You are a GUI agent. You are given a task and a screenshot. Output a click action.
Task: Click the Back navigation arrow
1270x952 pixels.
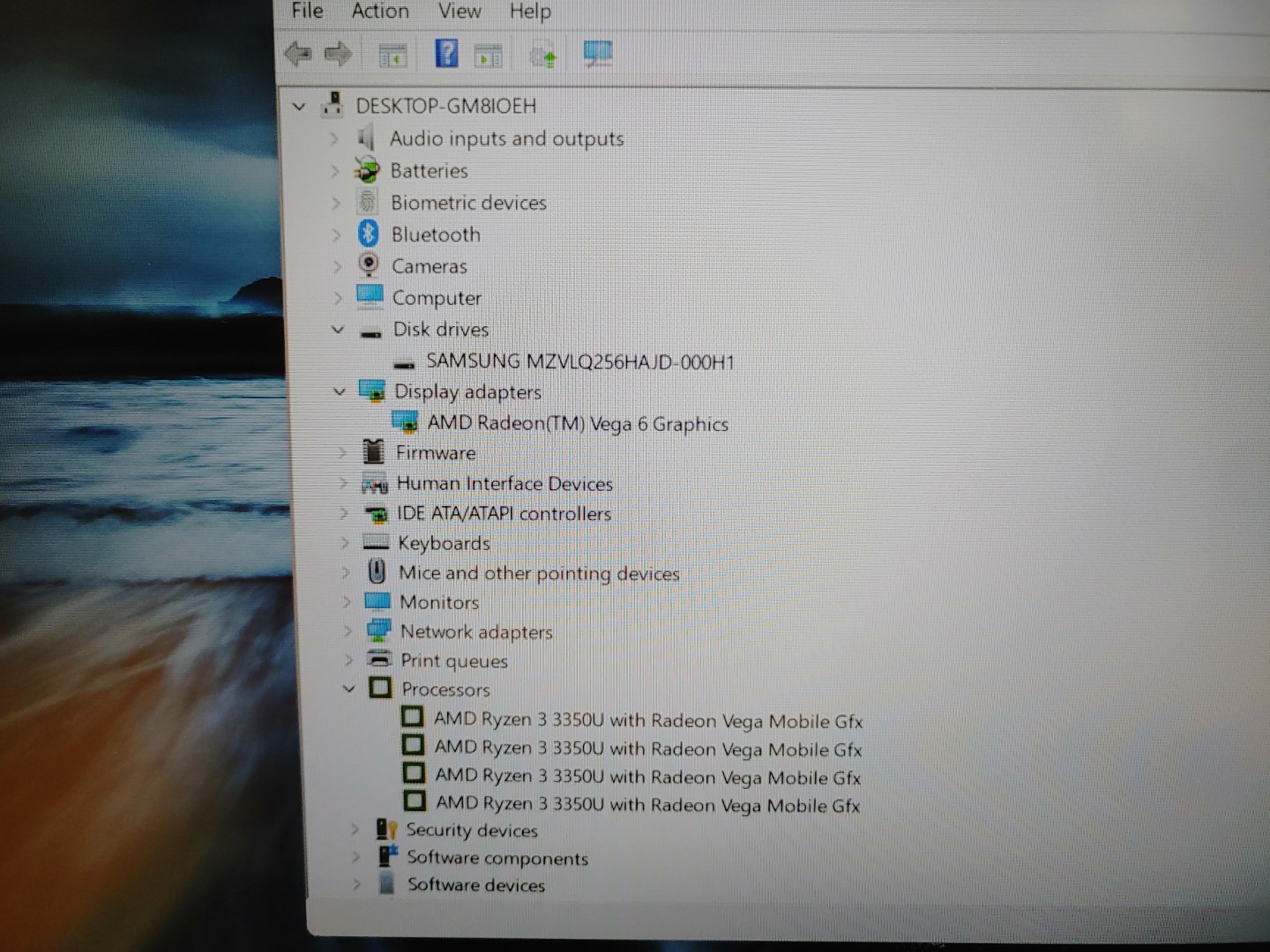[298, 54]
